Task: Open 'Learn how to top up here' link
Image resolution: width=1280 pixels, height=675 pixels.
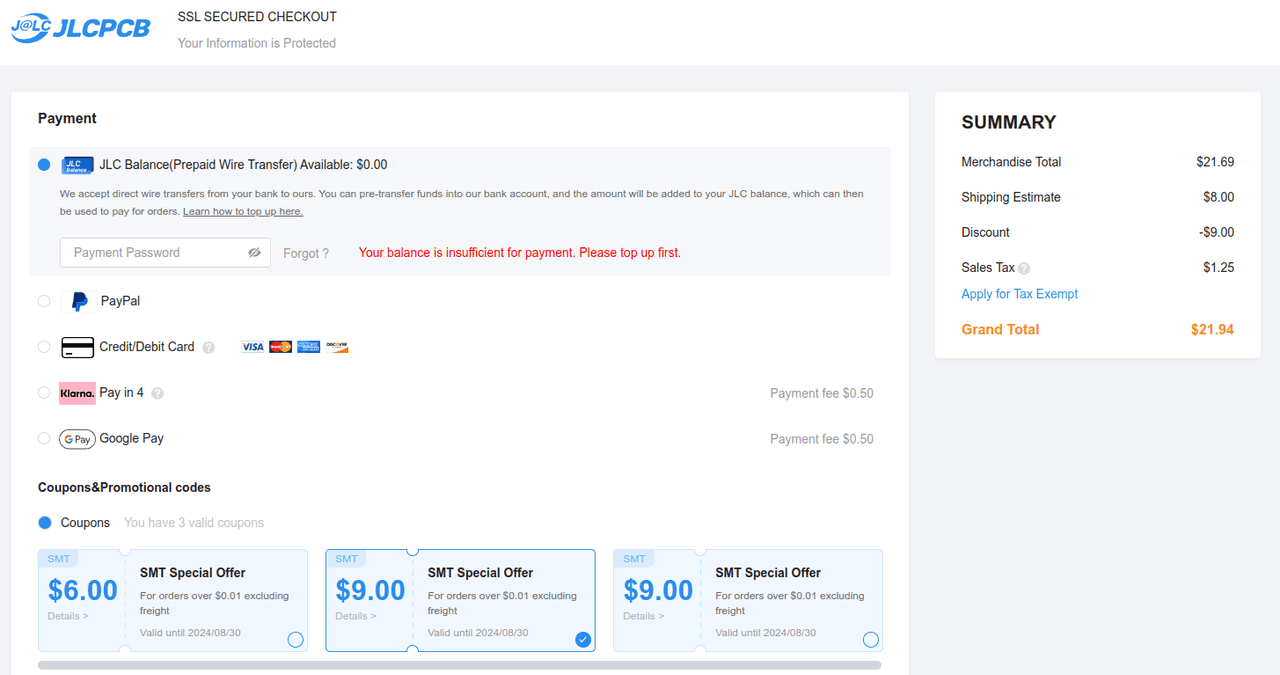Action: pyautogui.click(x=243, y=212)
